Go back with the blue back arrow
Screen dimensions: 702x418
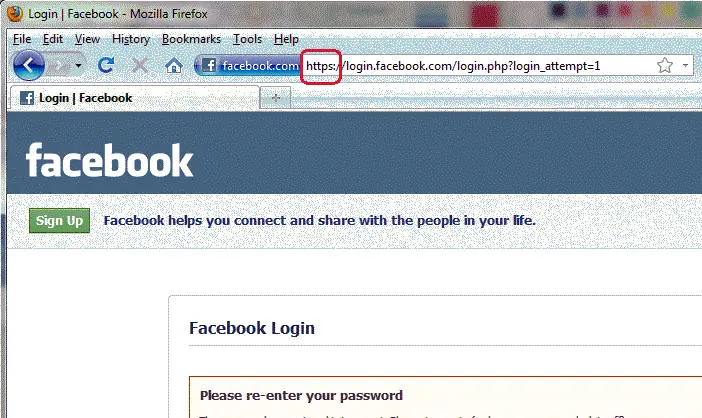point(29,65)
